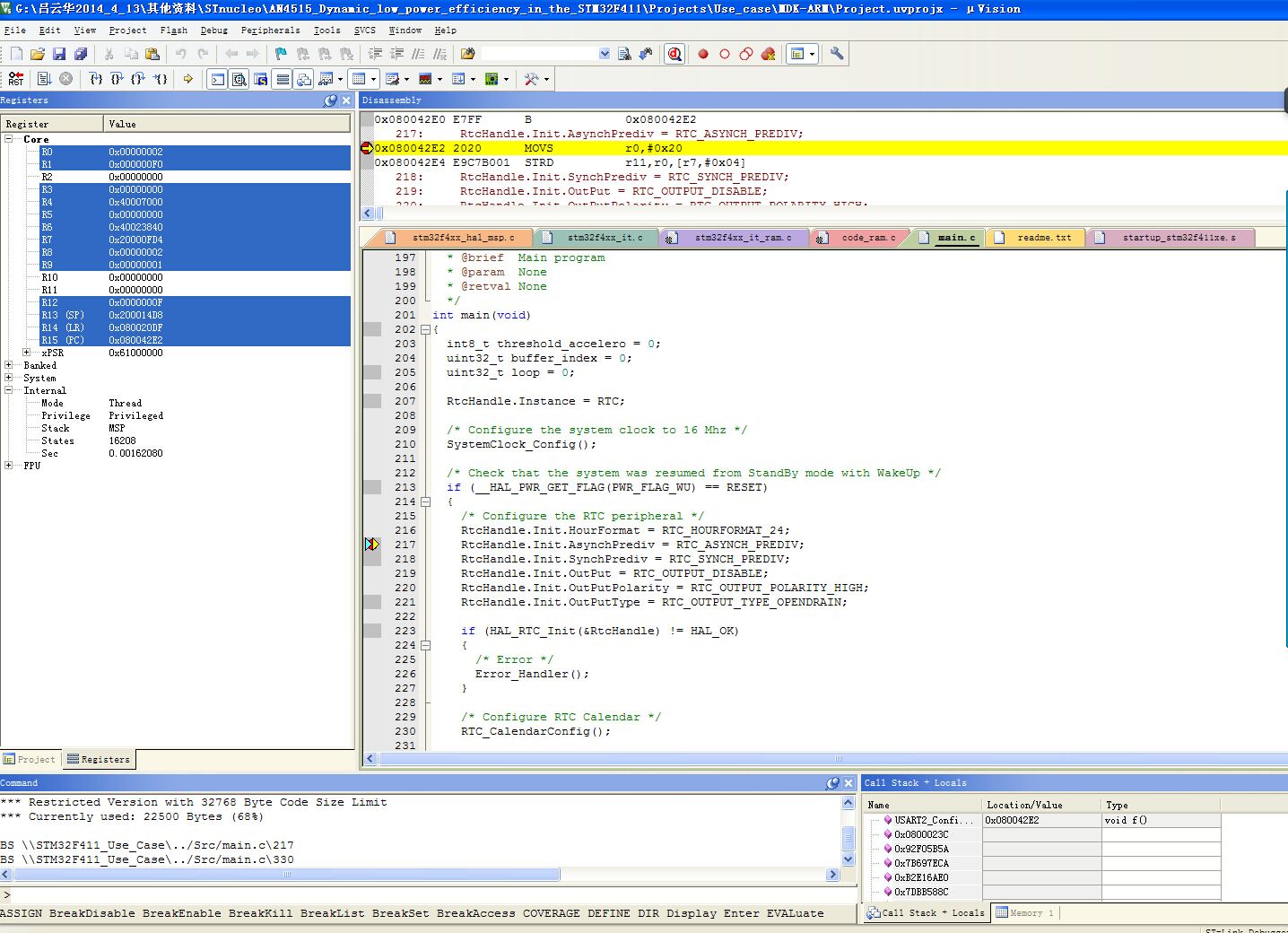Click the Open file folder icon

[38, 54]
